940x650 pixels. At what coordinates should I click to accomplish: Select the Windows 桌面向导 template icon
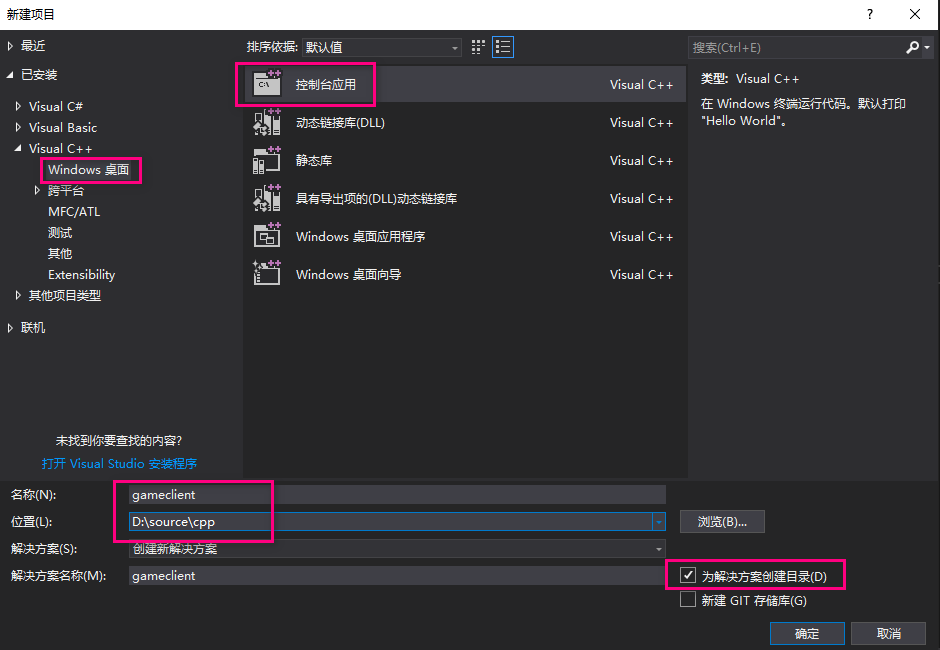[267, 274]
